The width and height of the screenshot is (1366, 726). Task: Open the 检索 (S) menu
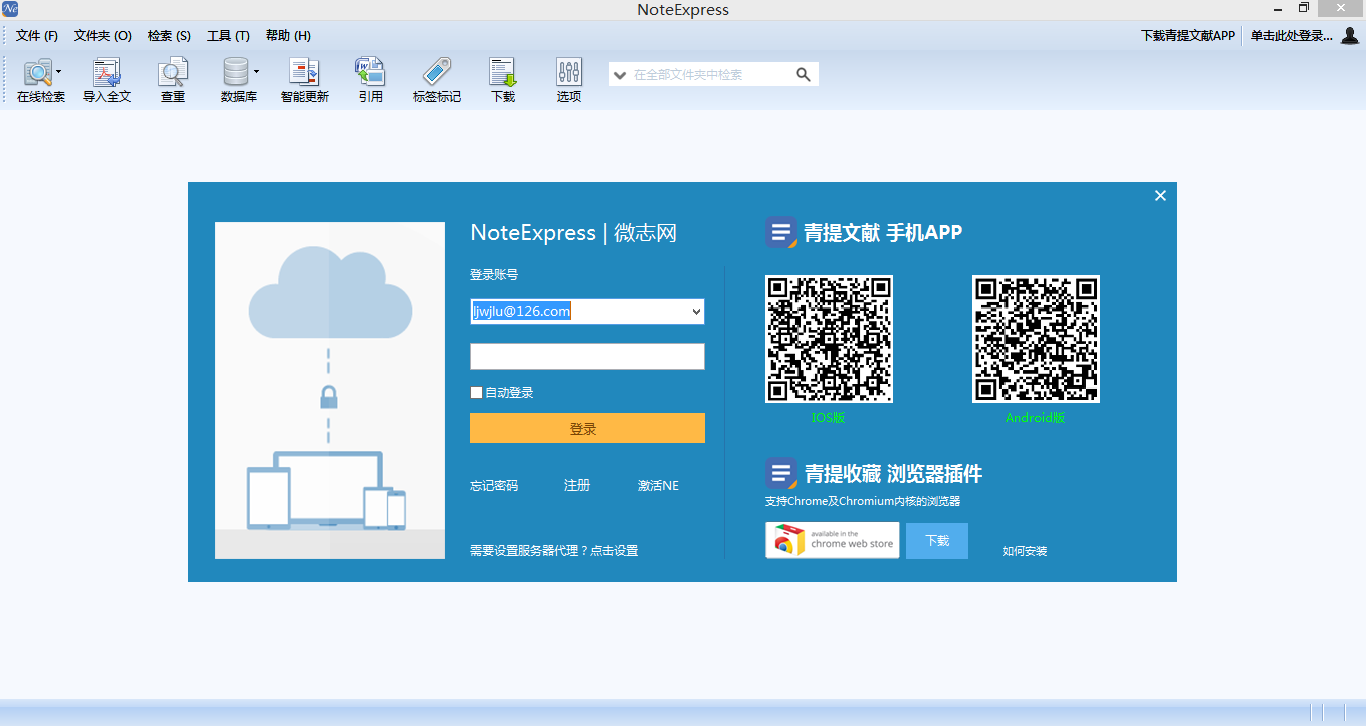169,36
